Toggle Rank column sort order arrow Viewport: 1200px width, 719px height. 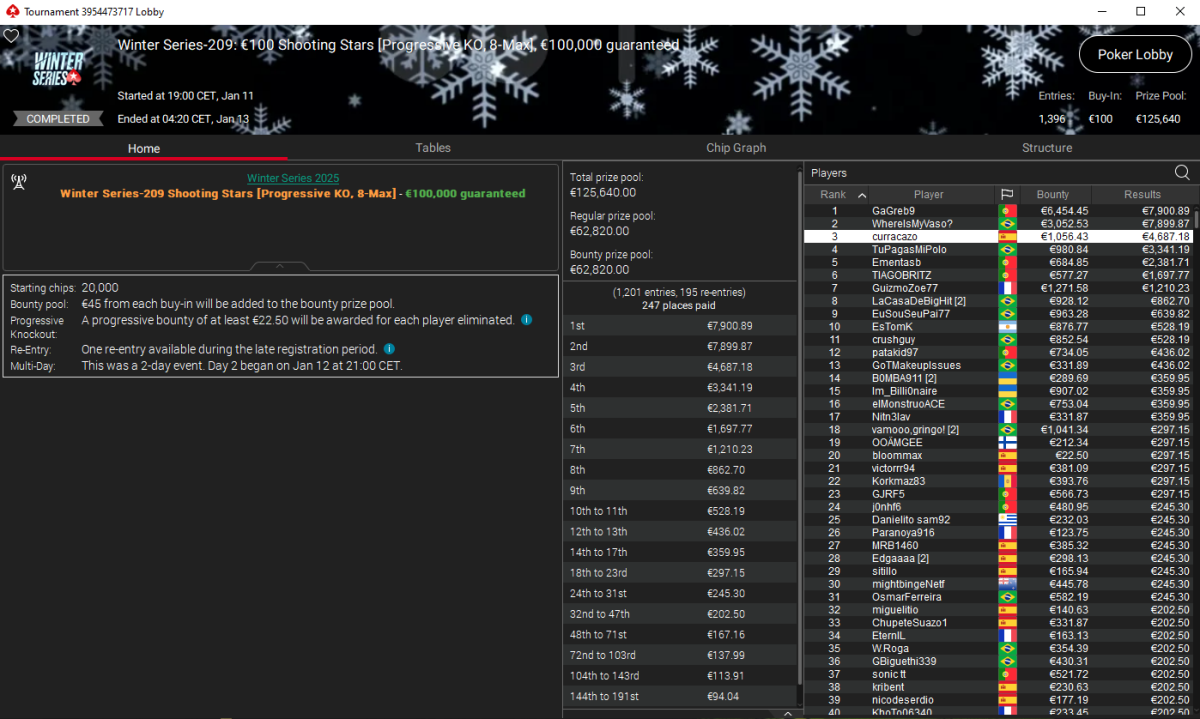point(862,195)
